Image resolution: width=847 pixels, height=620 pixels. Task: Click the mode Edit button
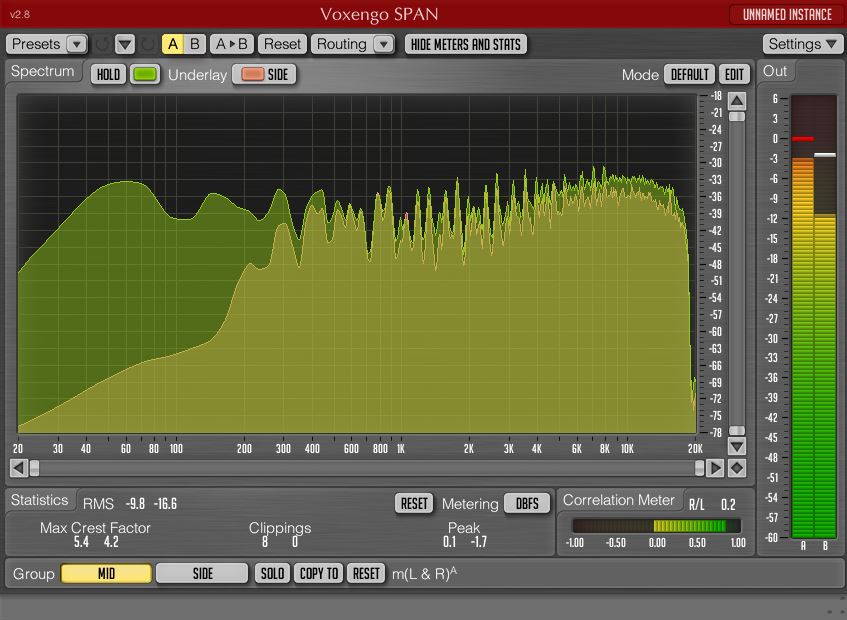tap(734, 75)
